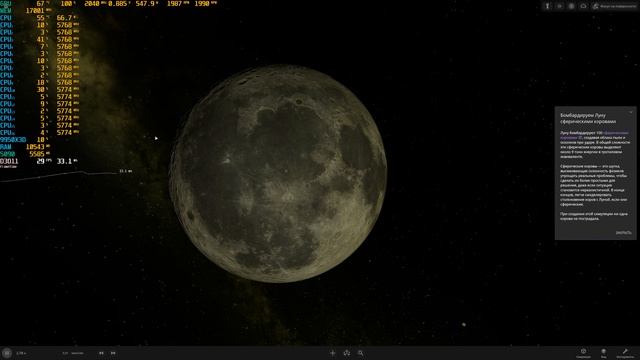Select the Moon in the viewport
The height and width of the screenshot is (360, 640).
point(278,173)
